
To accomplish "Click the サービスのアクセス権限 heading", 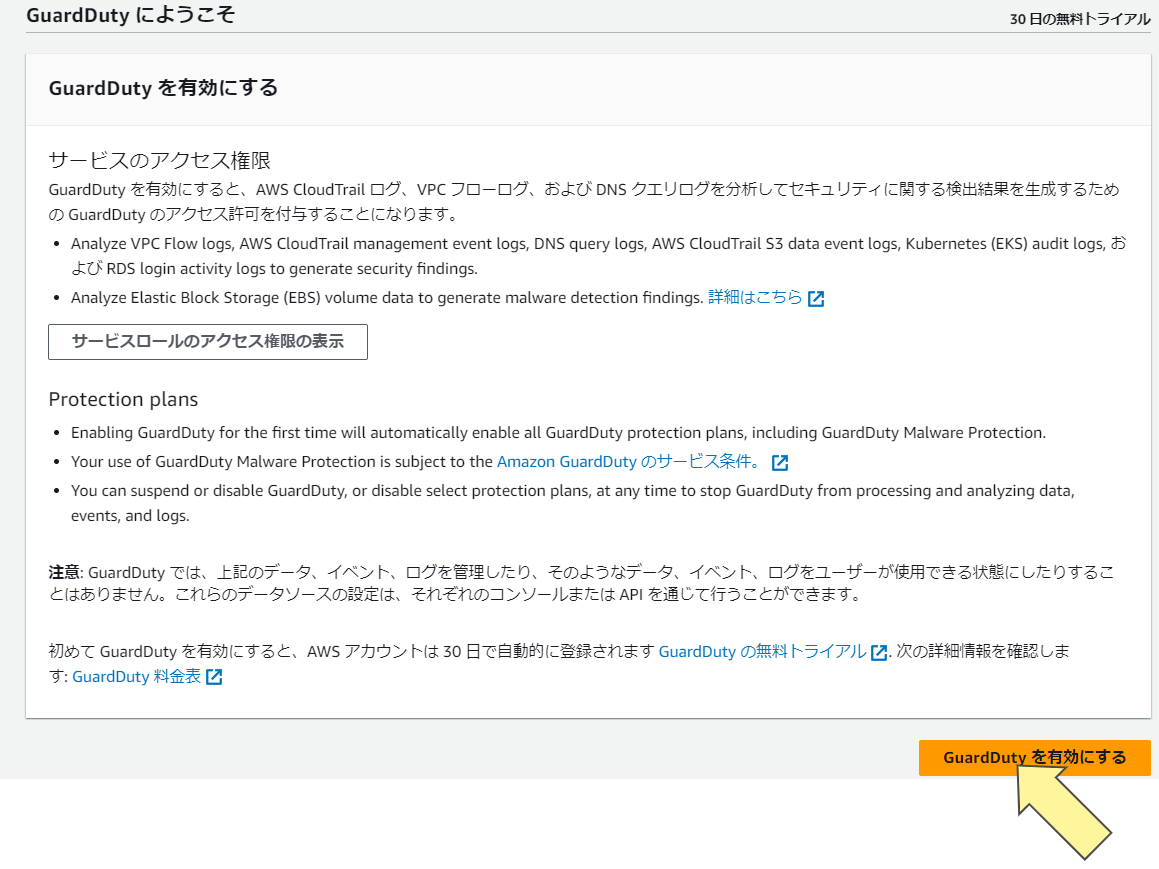I will tap(160, 160).
